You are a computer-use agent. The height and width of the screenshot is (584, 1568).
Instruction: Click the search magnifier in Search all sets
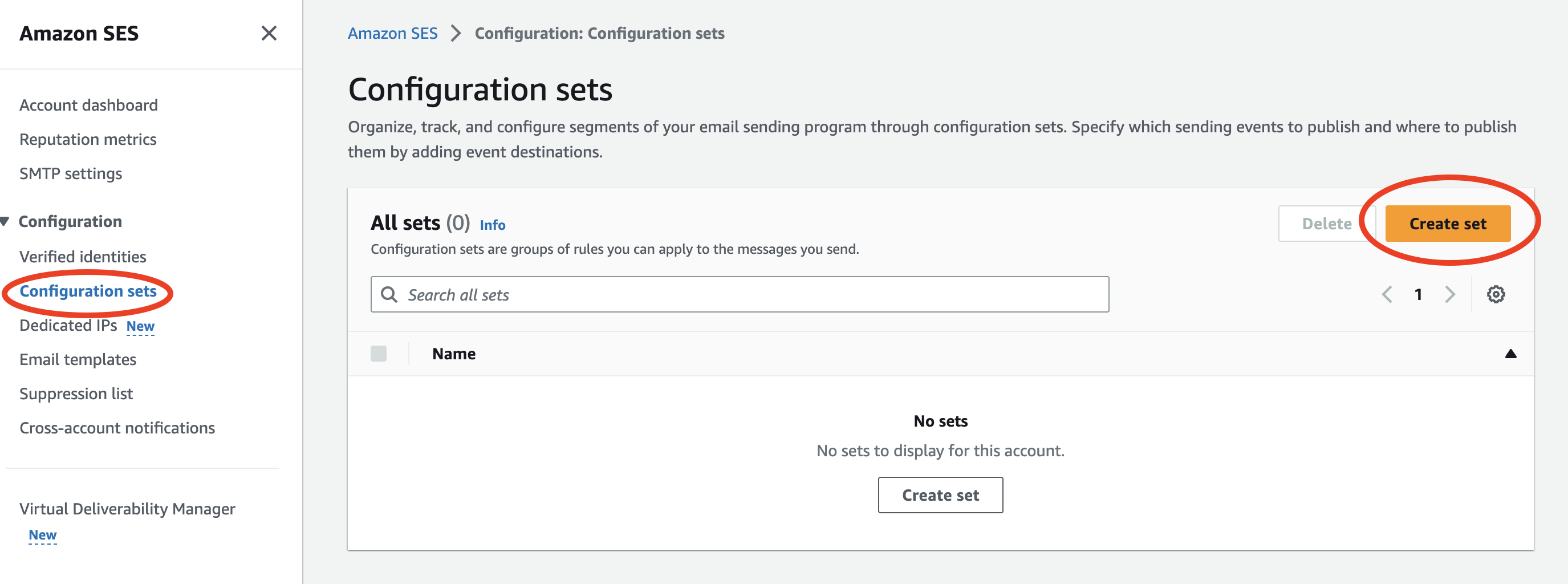390,294
